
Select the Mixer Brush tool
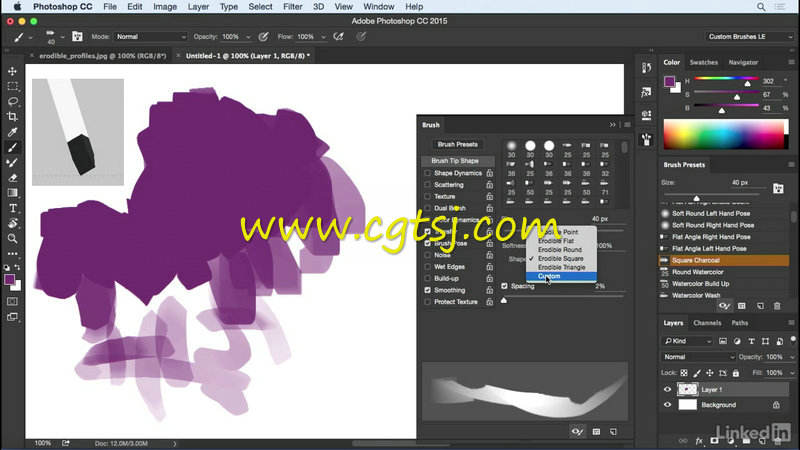pos(12,163)
